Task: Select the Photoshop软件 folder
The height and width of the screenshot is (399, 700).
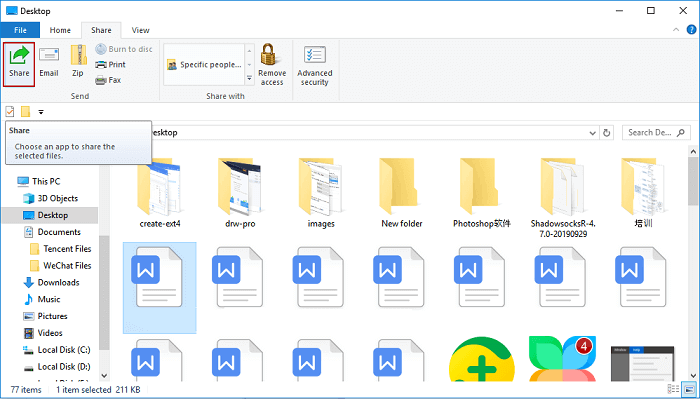Action: pos(482,193)
